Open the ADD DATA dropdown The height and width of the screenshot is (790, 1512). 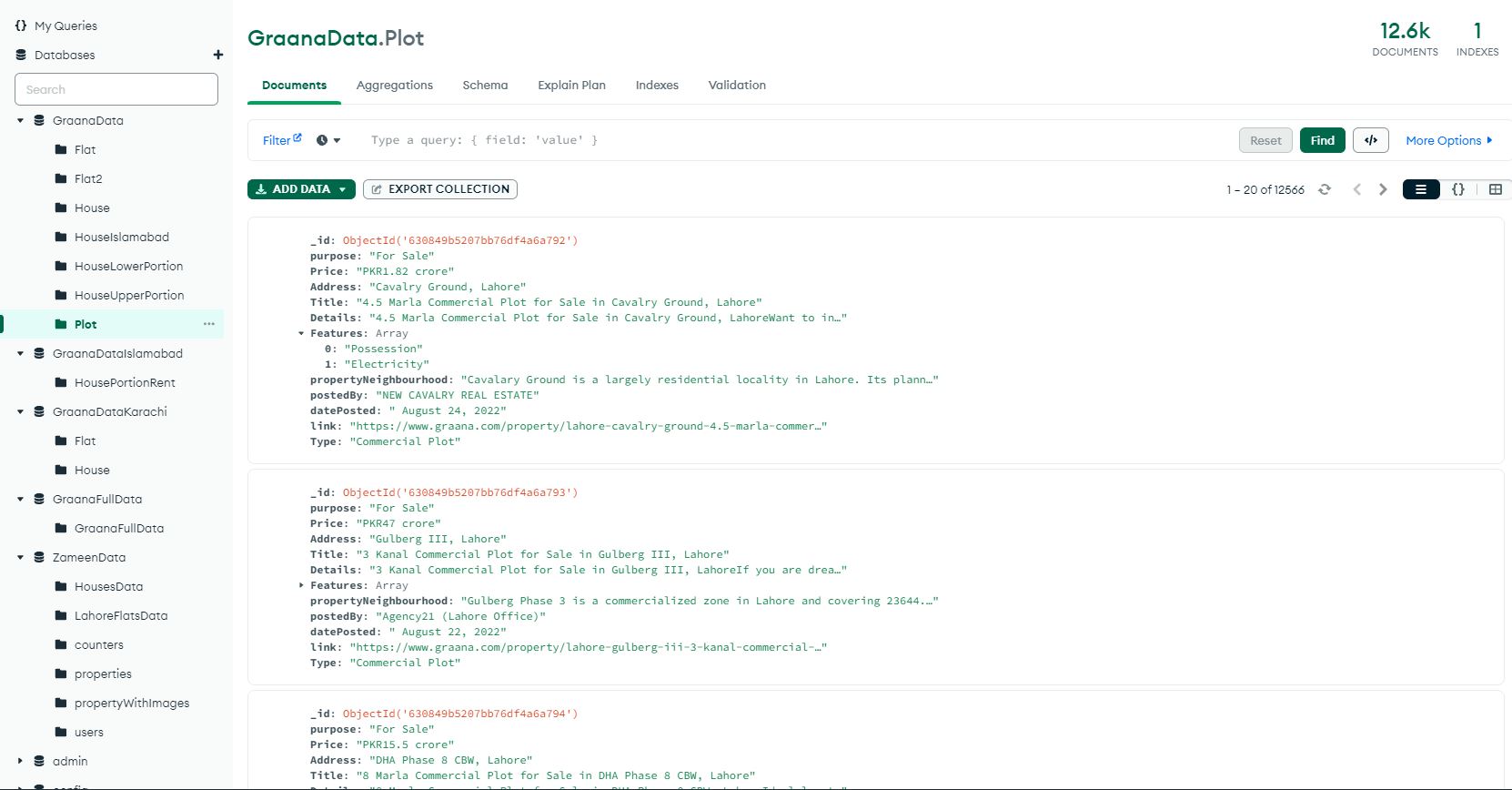(x=301, y=189)
